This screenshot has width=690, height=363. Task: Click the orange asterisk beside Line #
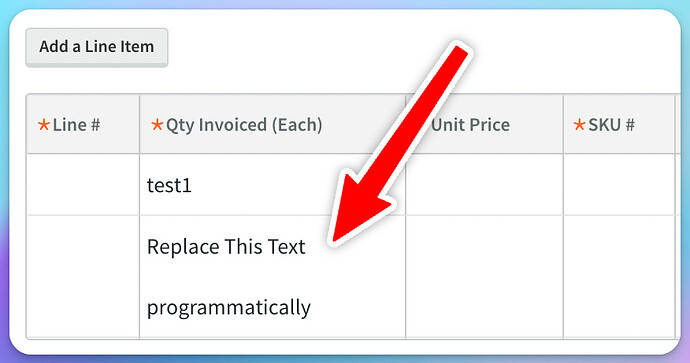click(44, 125)
